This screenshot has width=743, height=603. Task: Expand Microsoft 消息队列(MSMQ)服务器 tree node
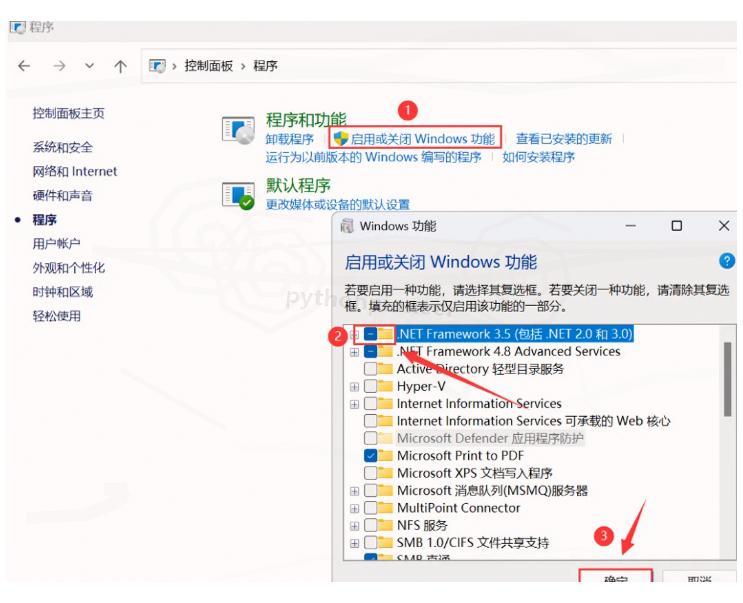354,491
